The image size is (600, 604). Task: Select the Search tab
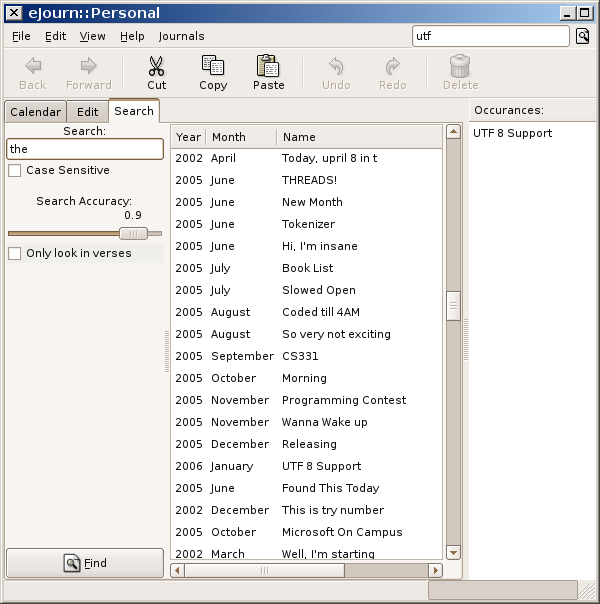(134, 111)
